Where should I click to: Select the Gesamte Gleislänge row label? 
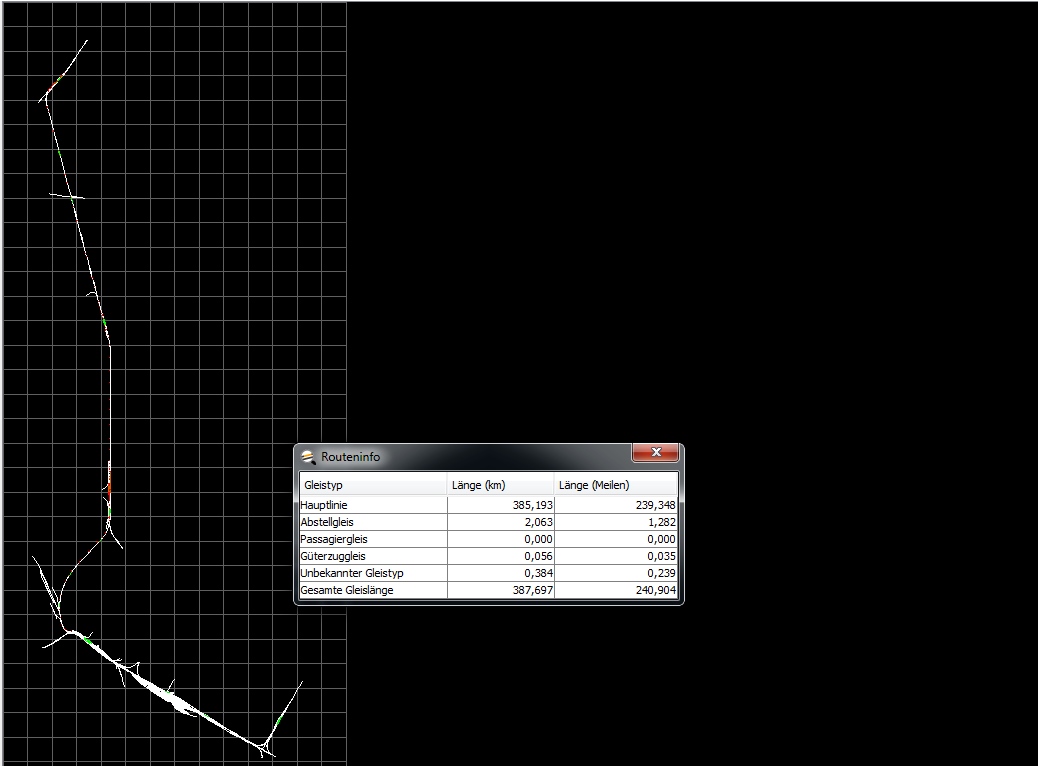coord(347,590)
